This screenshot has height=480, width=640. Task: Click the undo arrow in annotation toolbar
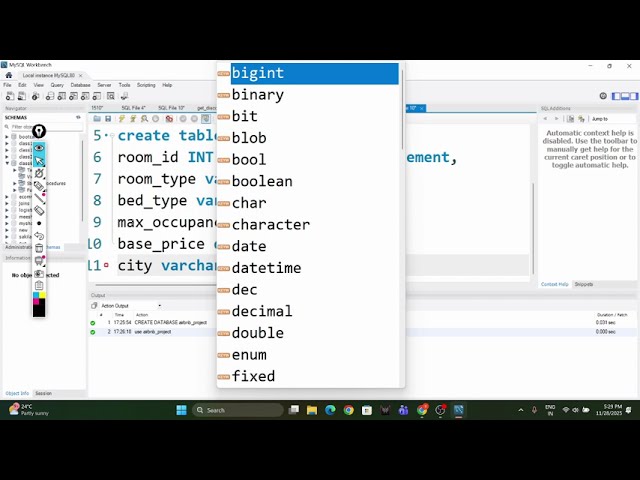pos(39,236)
